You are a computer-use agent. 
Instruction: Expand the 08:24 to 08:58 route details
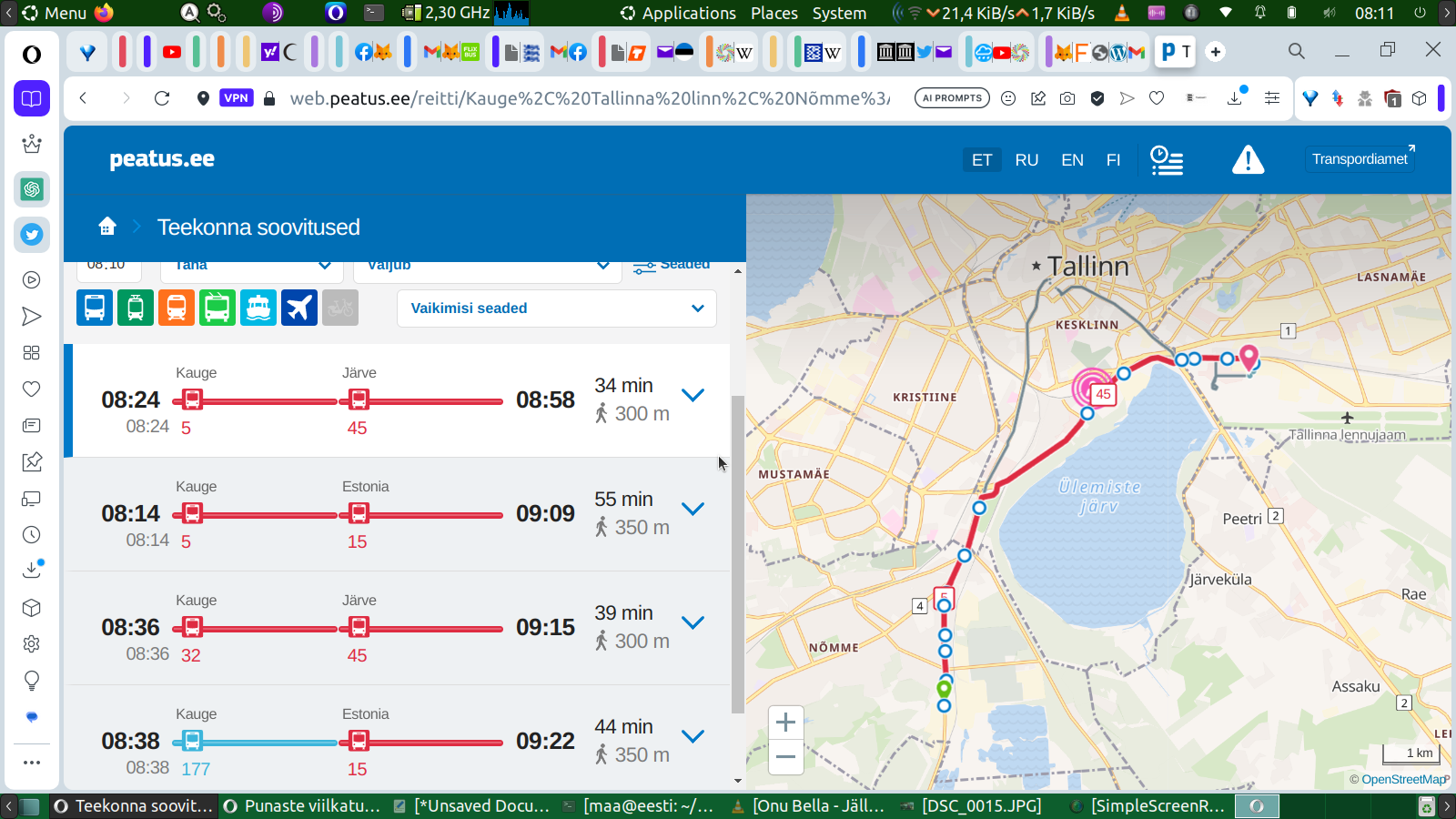[x=693, y=395]
